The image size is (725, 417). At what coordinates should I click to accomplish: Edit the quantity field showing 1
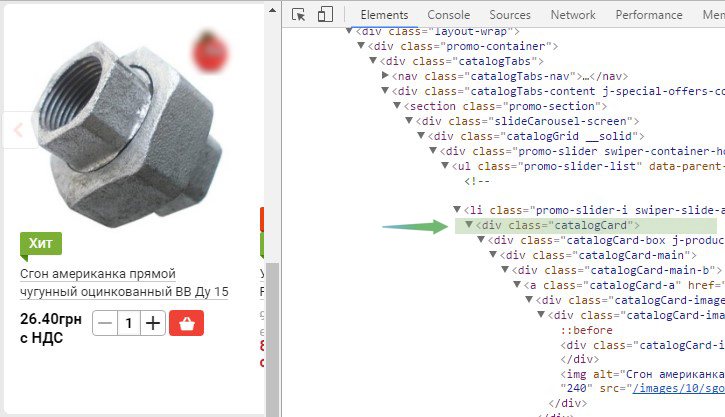(x=129, y=323)
